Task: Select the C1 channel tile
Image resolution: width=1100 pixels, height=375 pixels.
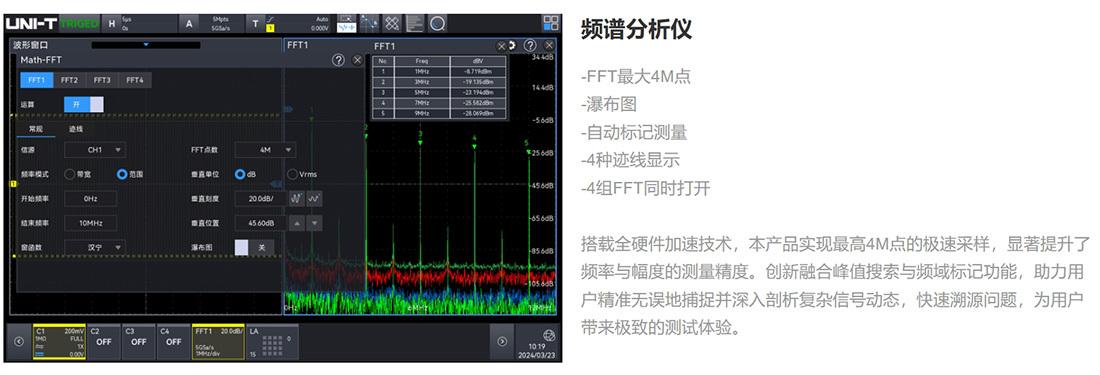Action: [x=60, y=342]
